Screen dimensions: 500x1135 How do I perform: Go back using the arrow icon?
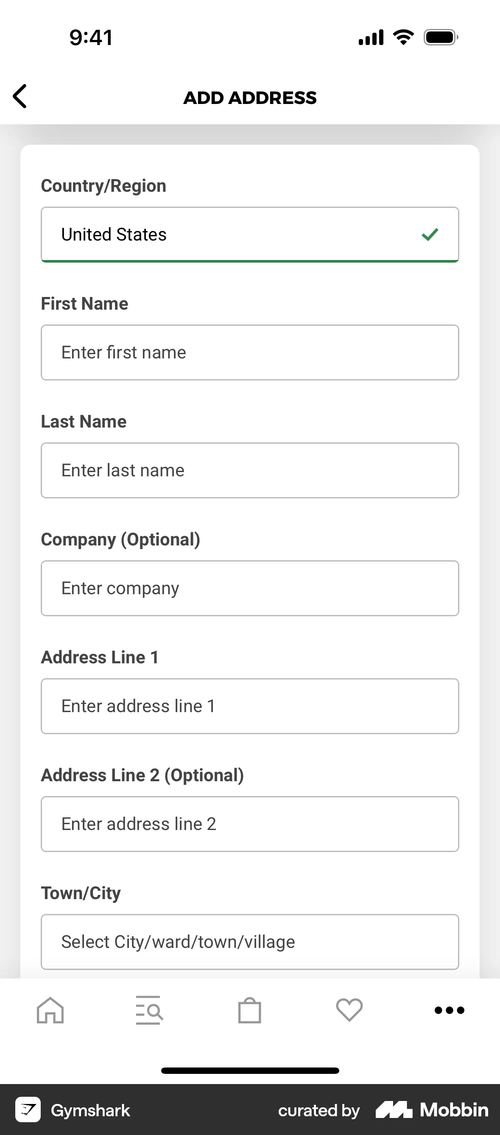(x=20, y=96)
